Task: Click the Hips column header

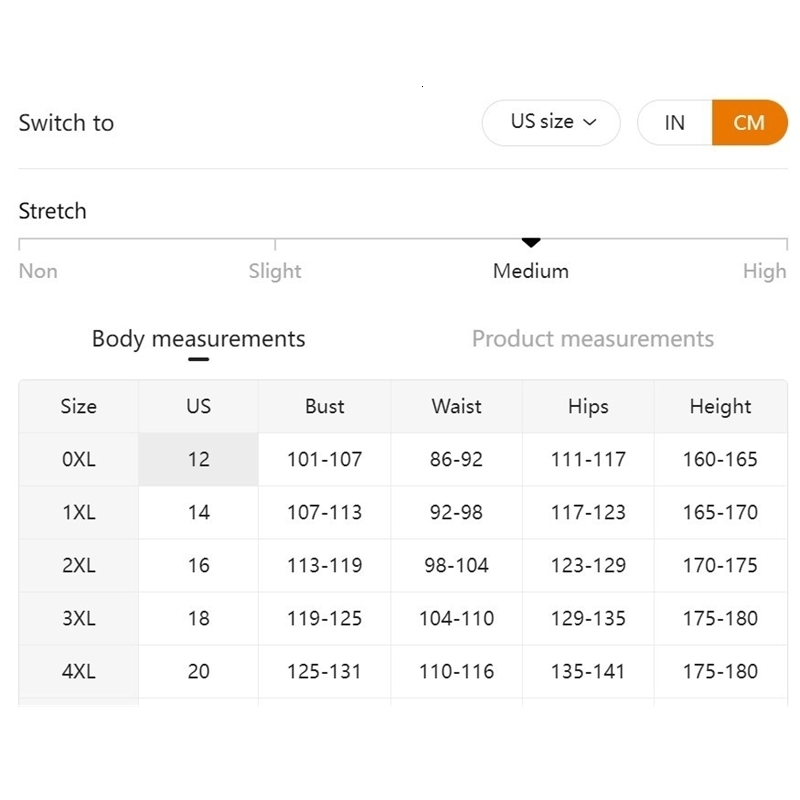Action: (588, 407)
